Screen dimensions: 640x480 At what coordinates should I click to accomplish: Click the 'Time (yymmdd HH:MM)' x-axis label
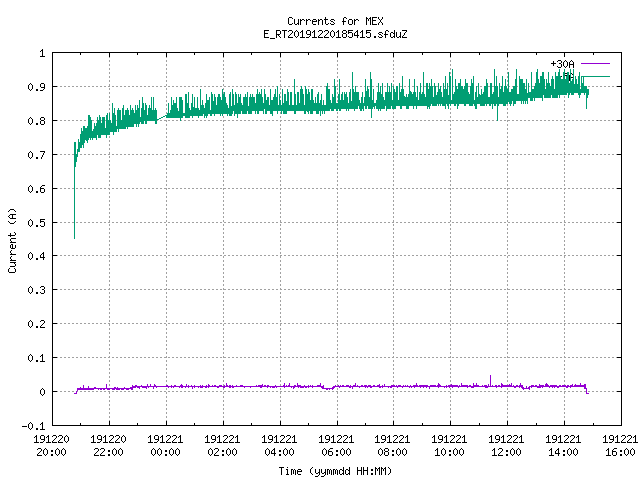click(x=335, y=471)
